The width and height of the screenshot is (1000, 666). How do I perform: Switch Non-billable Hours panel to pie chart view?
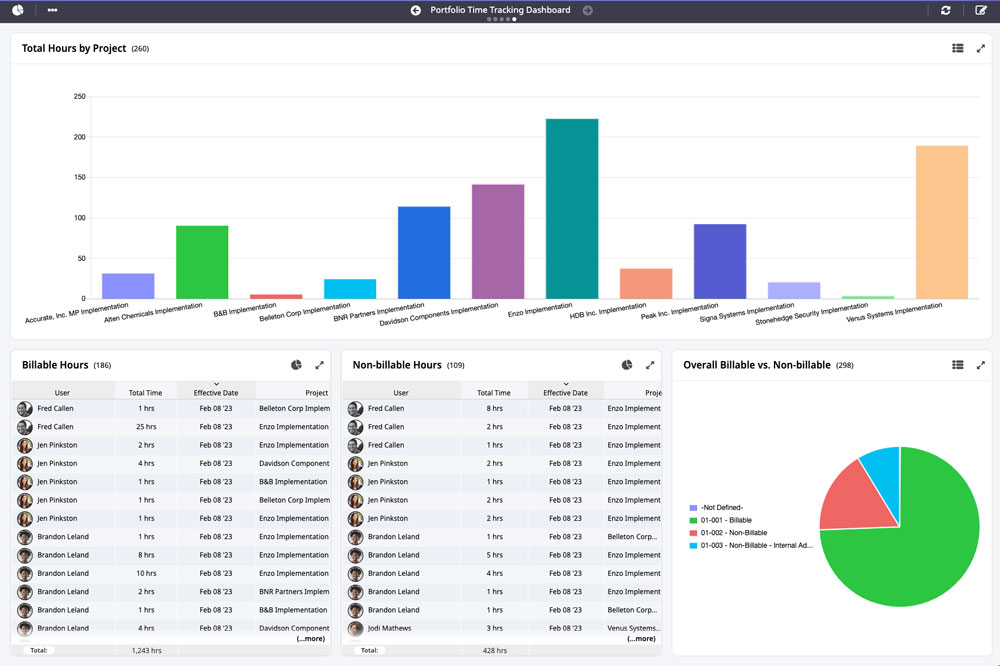(627, 365)
